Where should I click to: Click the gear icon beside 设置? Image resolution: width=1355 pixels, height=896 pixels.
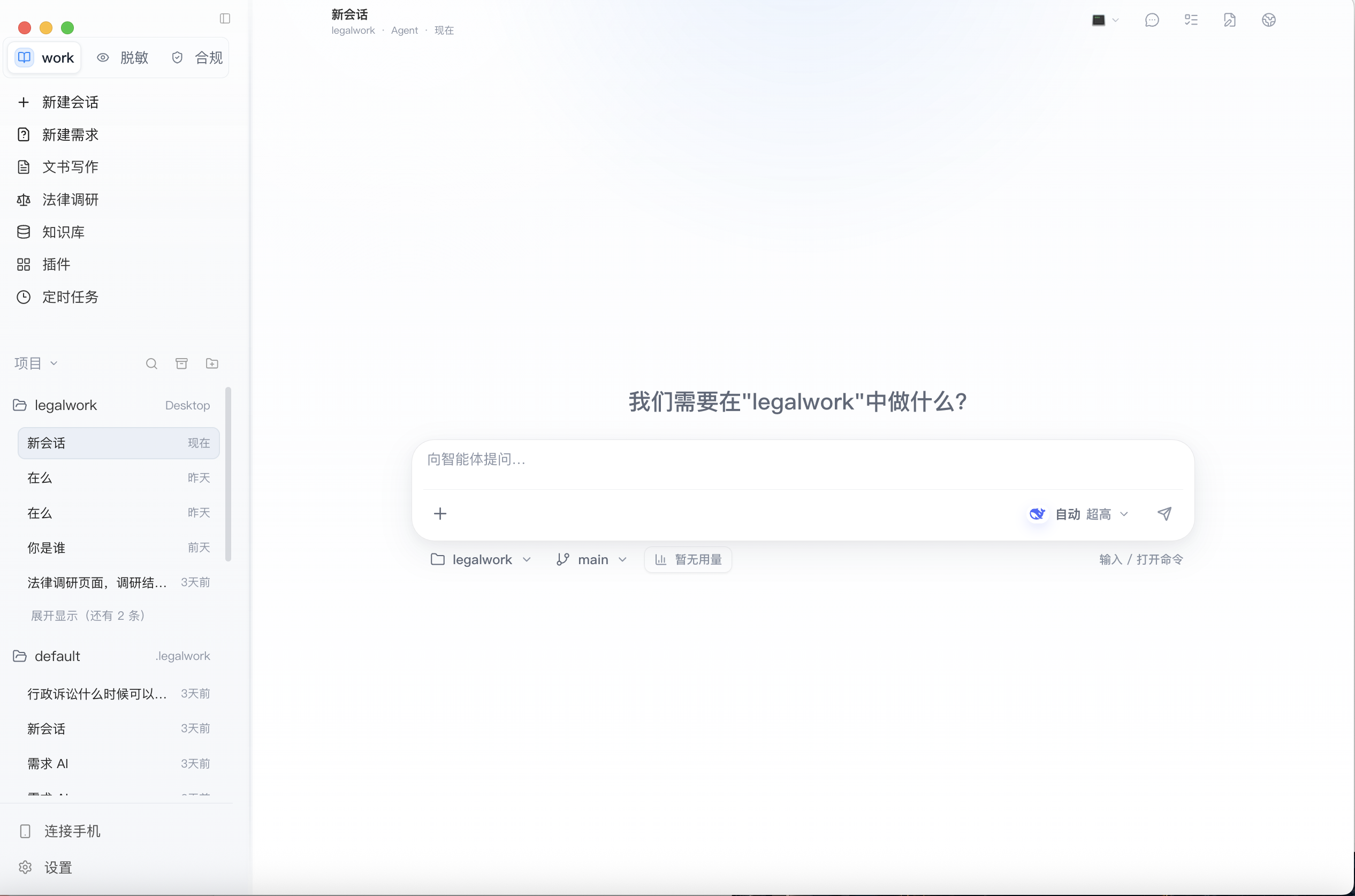[x=25, y=868]
